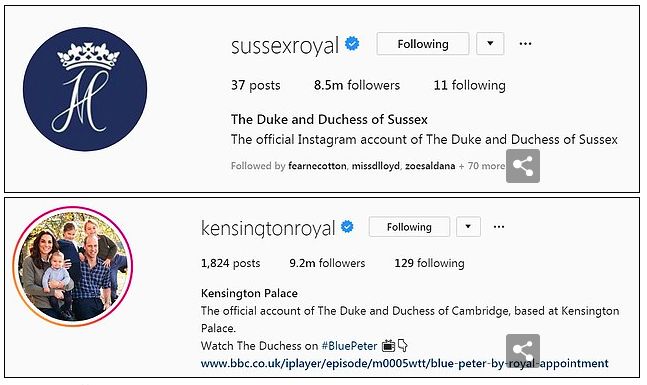The image size is (647, 385).
Task: Open sussexroyal 11 following list
Action: click(470, 85)
